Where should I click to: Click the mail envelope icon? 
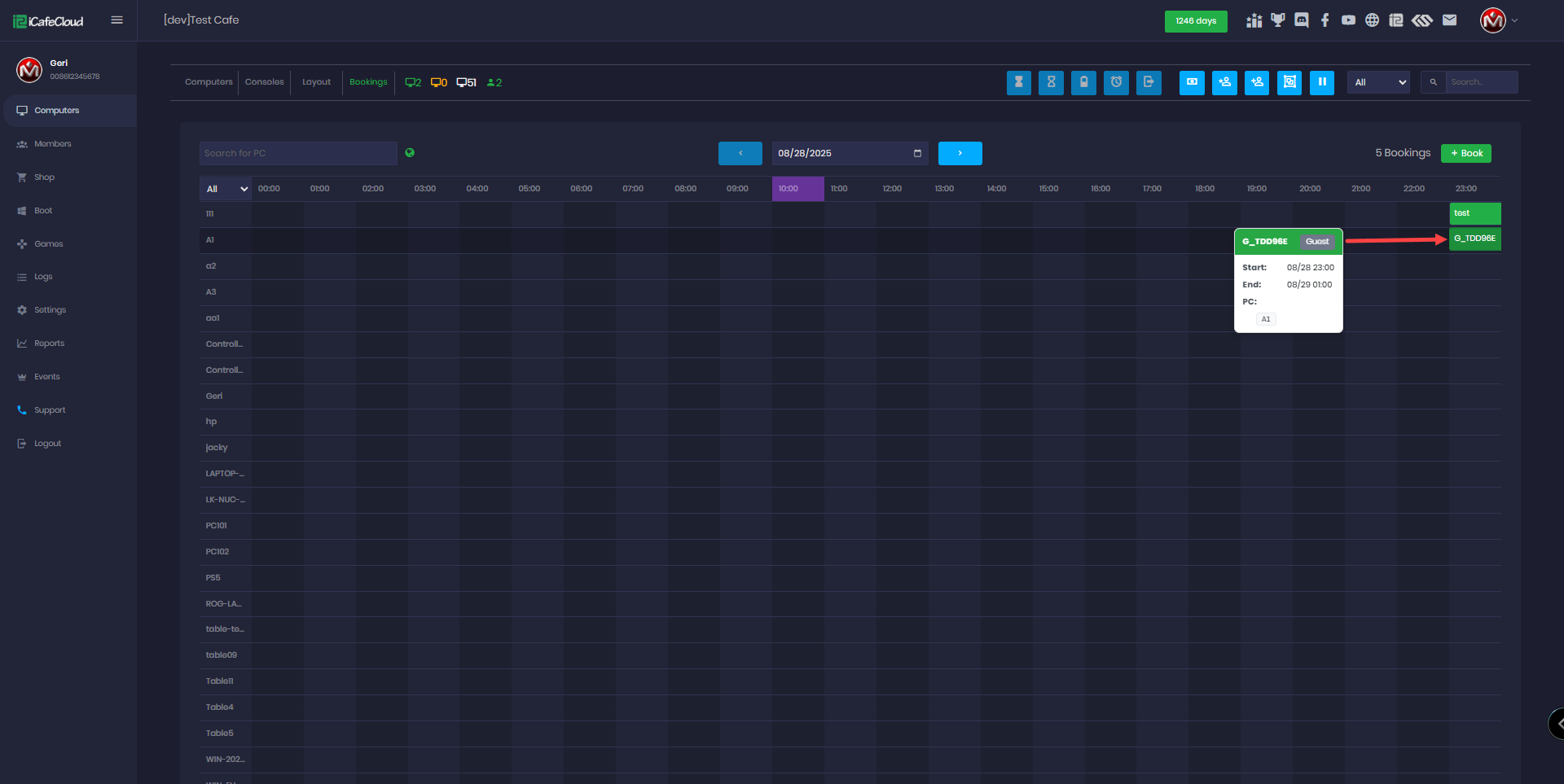point(1449,20)
